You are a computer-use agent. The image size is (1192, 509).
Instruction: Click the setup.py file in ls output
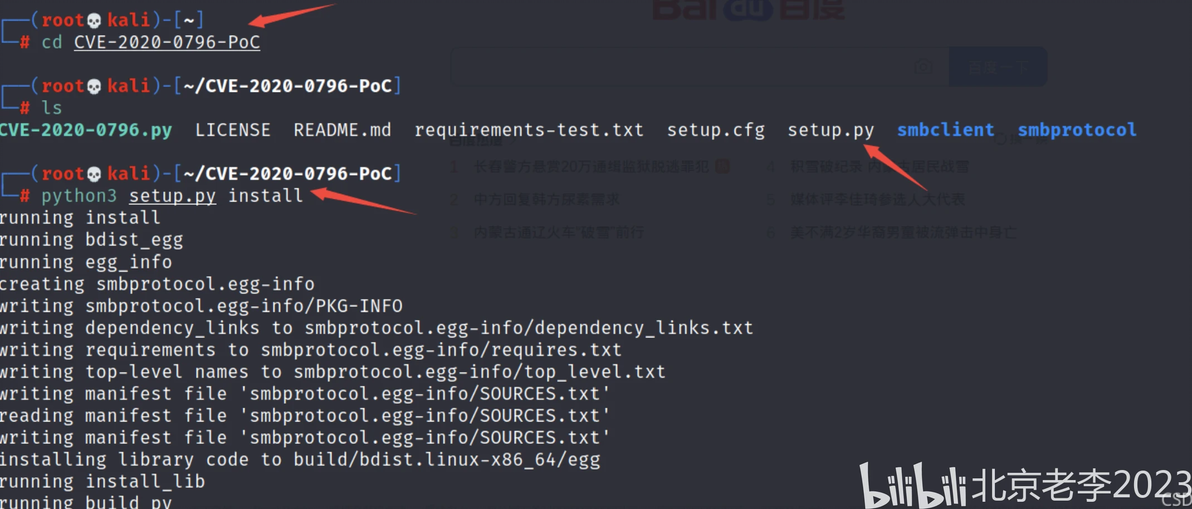pyautogui.click(x=830, y=130)
